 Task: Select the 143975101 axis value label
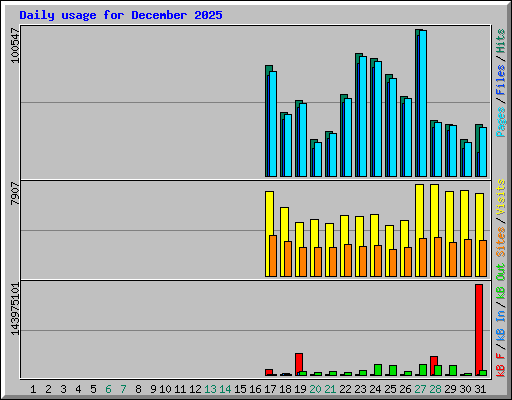(x=15, y=309)
